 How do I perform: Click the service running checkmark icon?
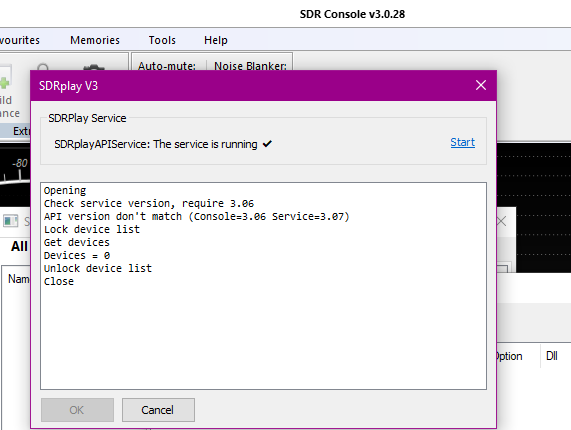267,144
